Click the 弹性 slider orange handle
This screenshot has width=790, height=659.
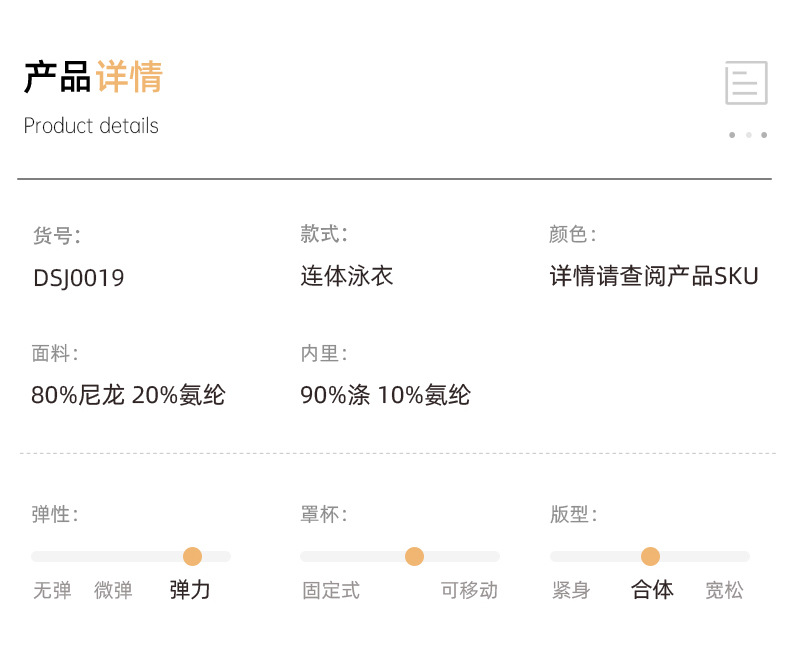193,557
